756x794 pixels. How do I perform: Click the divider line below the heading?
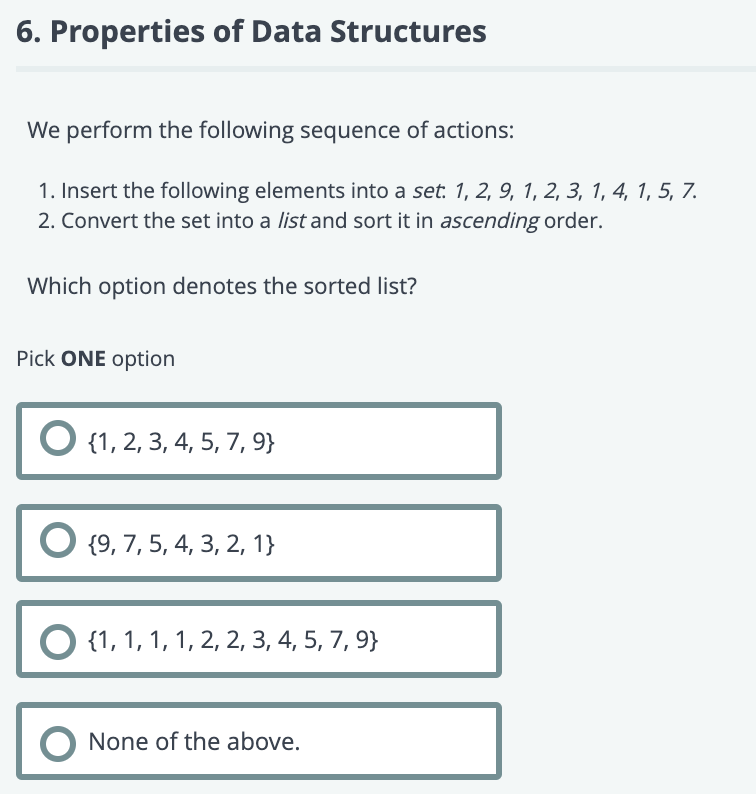(x=386, y=69)
